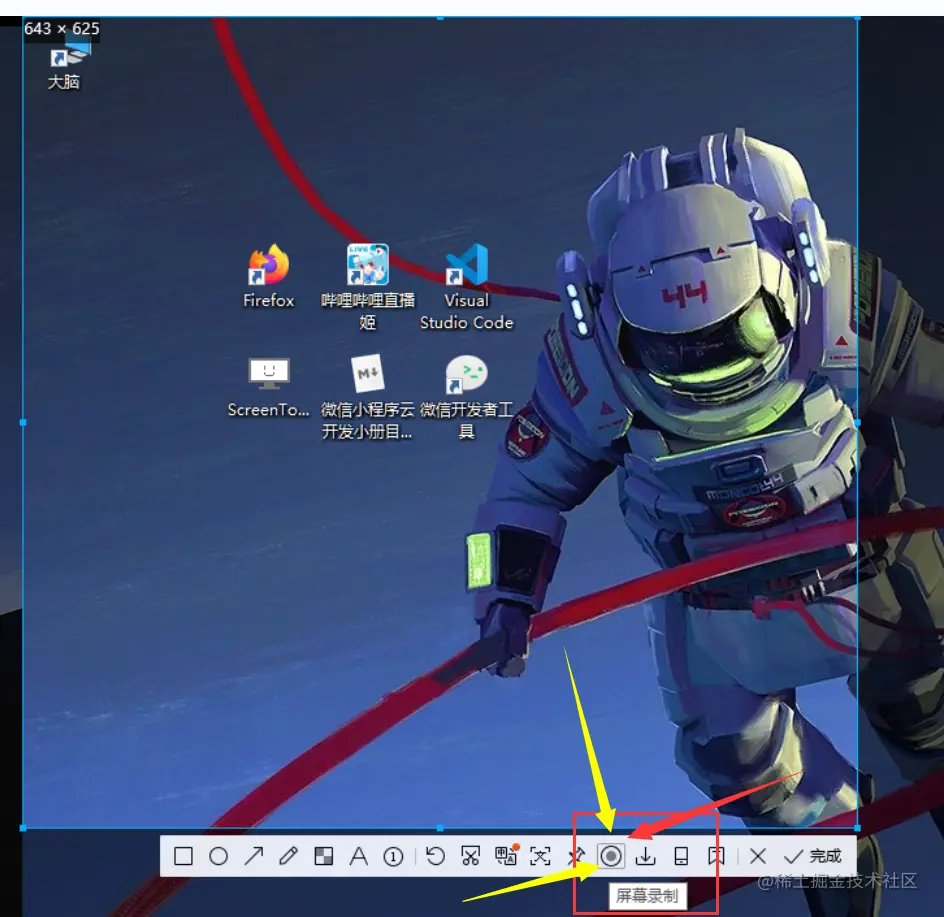Open the 哔哩哔哩直播姬 shortcut

coord(368,287)
